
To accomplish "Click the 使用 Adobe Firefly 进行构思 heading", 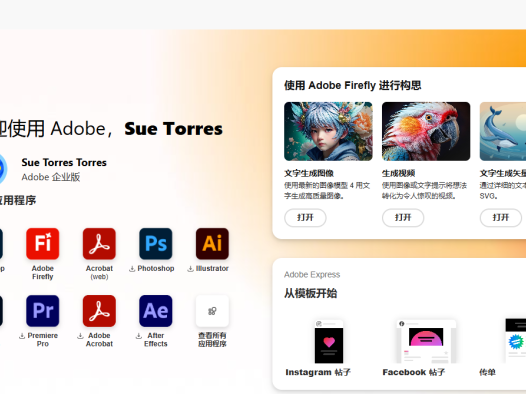I will click(x=353, y=86).
